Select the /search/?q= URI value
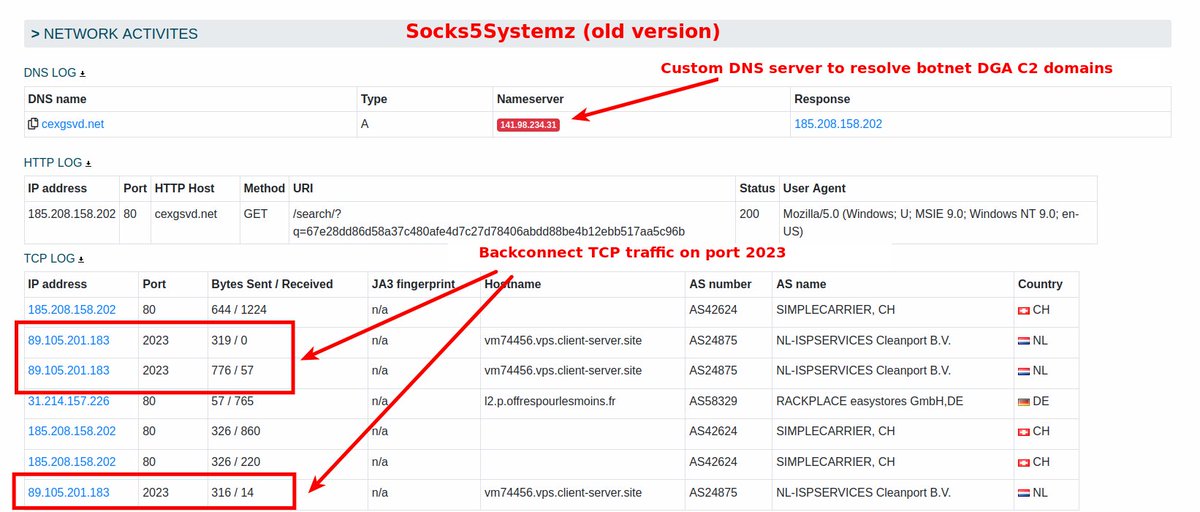Image resolution: width=1200 pixels, height=512 pixels. 488,222
